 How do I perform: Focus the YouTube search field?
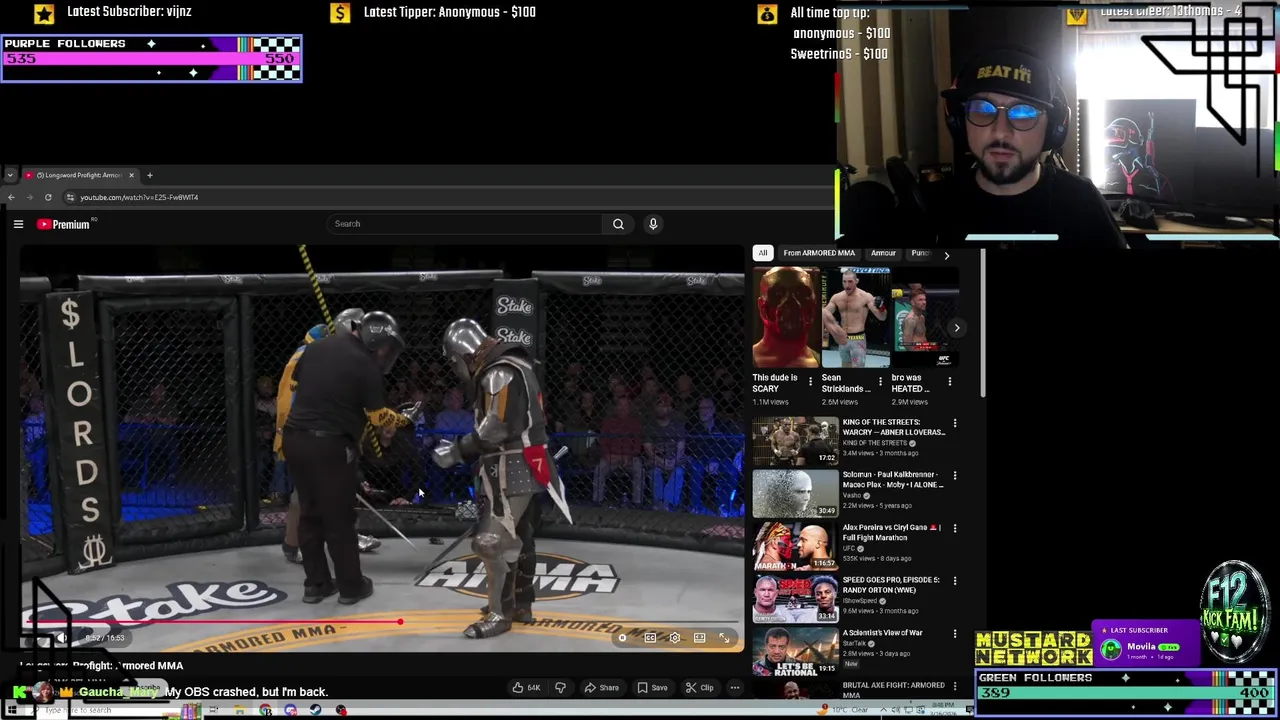coord(465,224)
